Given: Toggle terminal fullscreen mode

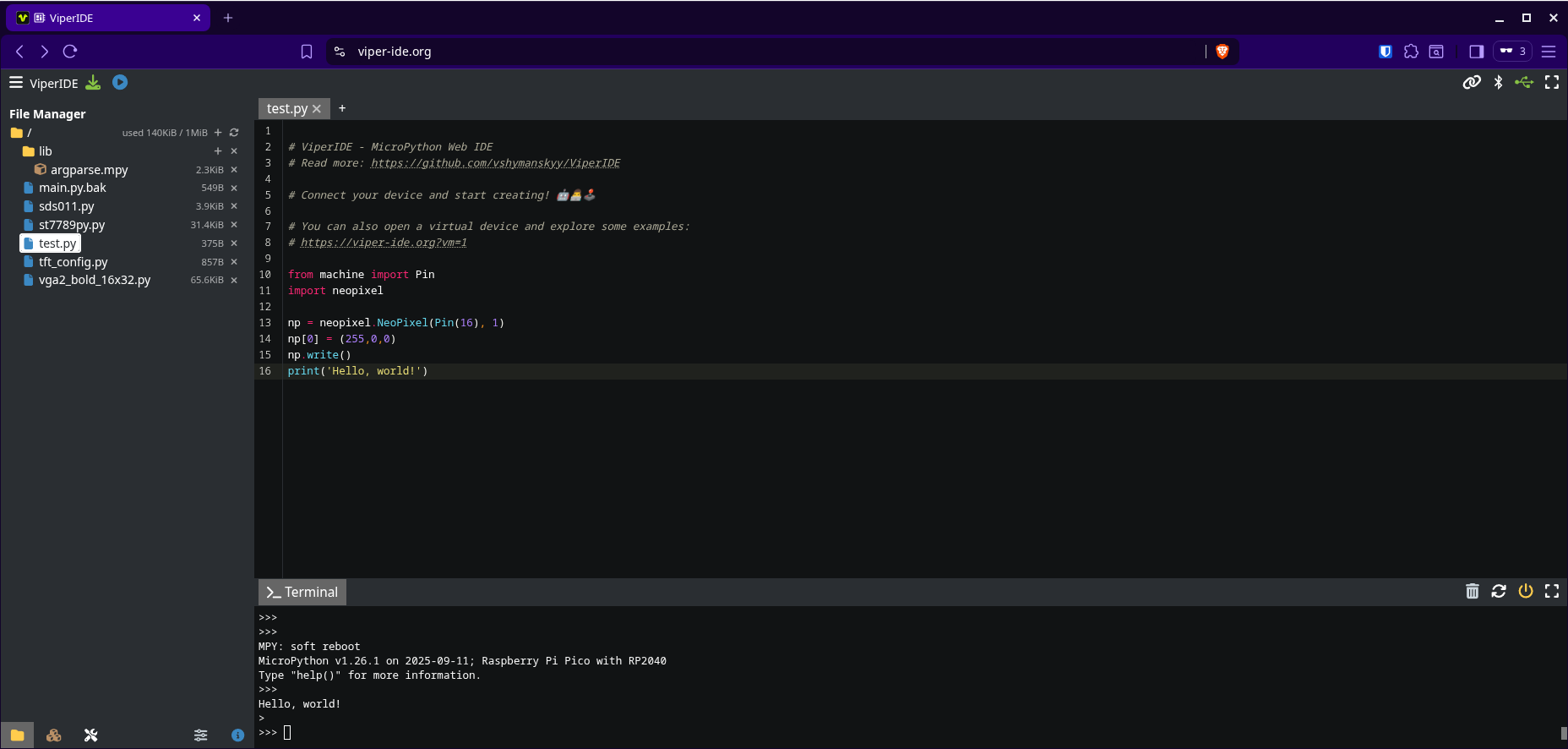Looking at the screenshot, I should pos(1552,591).
